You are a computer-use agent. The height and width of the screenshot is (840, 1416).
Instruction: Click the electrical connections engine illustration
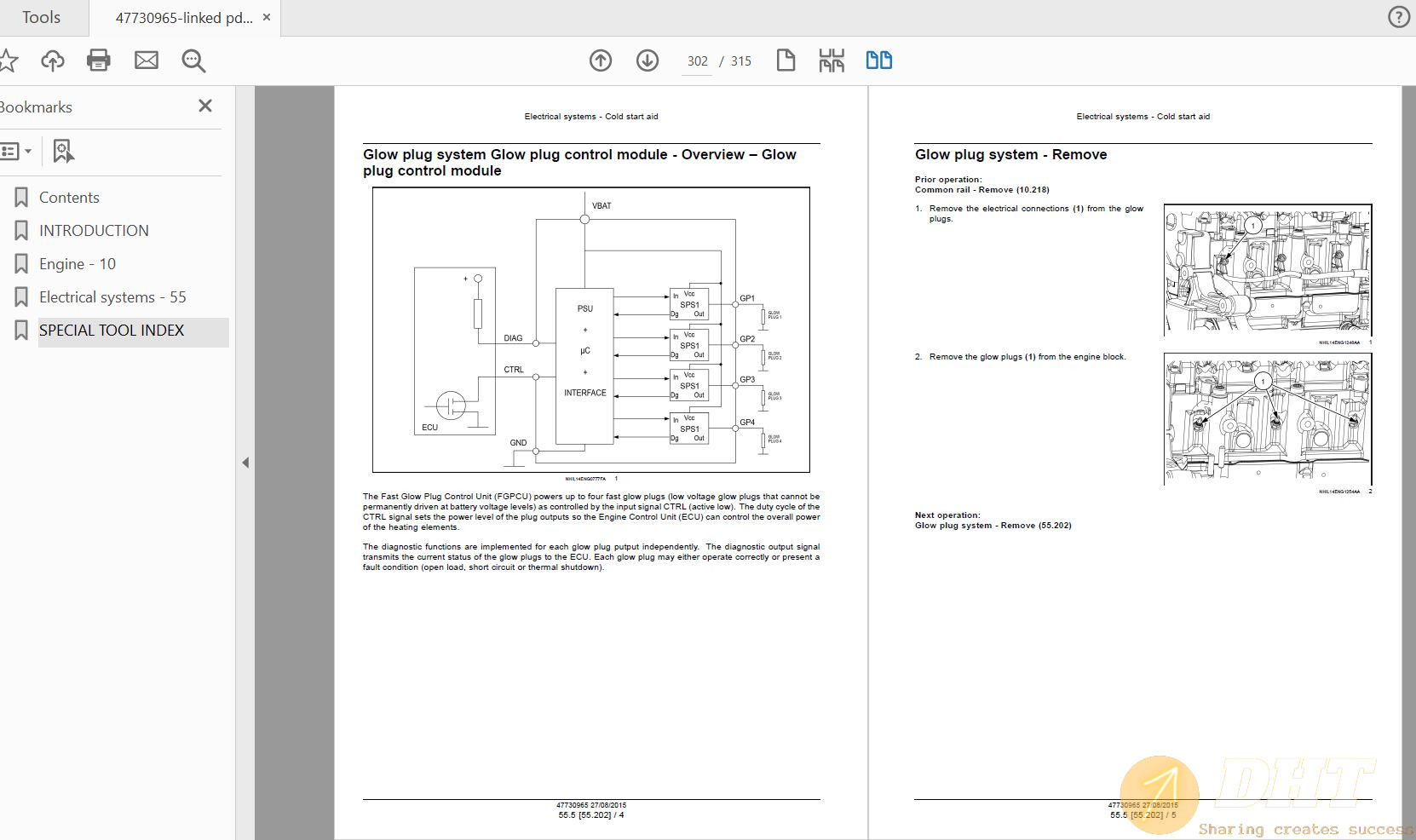click(1268, 270)
